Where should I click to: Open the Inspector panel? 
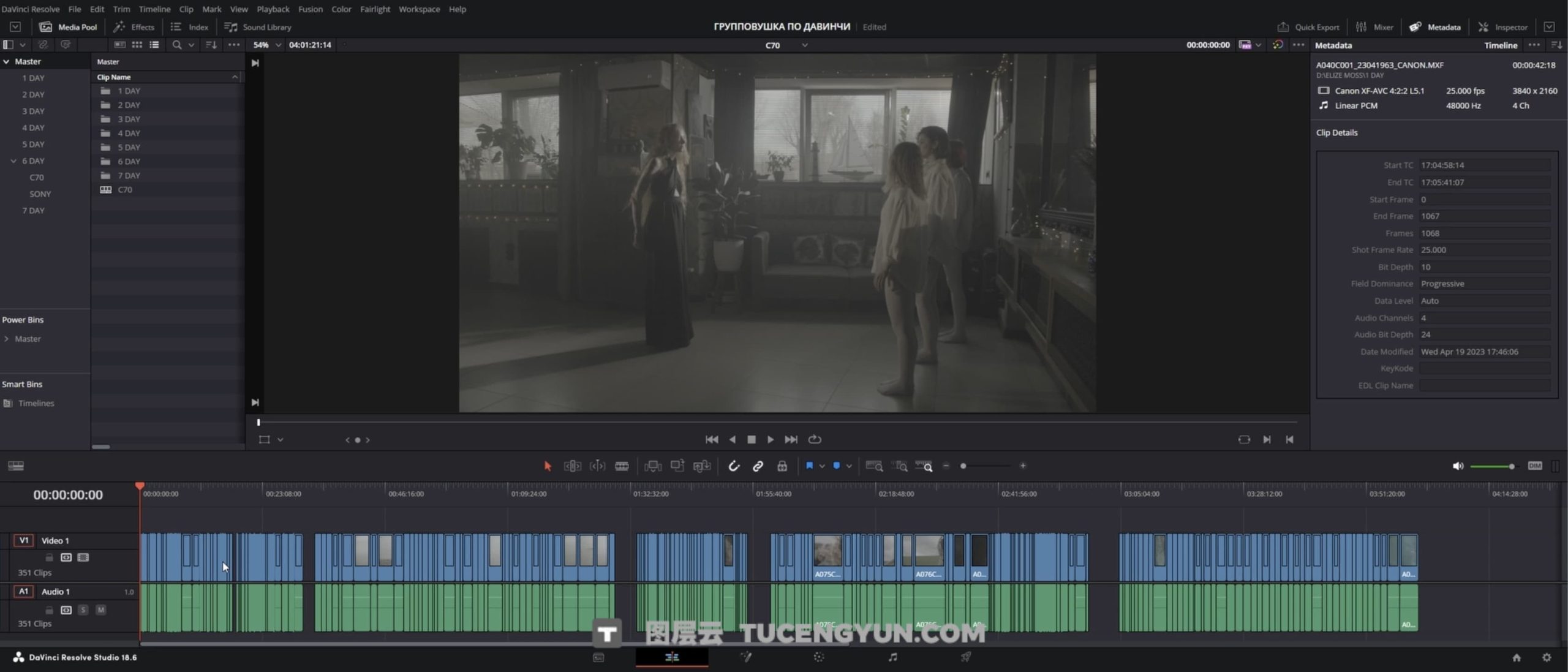1503,27
